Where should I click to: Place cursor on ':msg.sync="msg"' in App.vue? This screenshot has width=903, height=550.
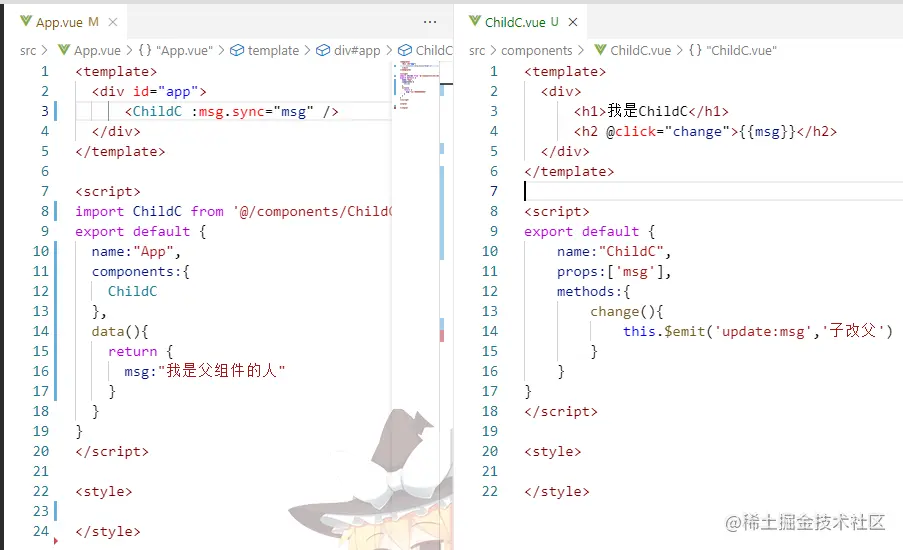click(x=253, y=111)
